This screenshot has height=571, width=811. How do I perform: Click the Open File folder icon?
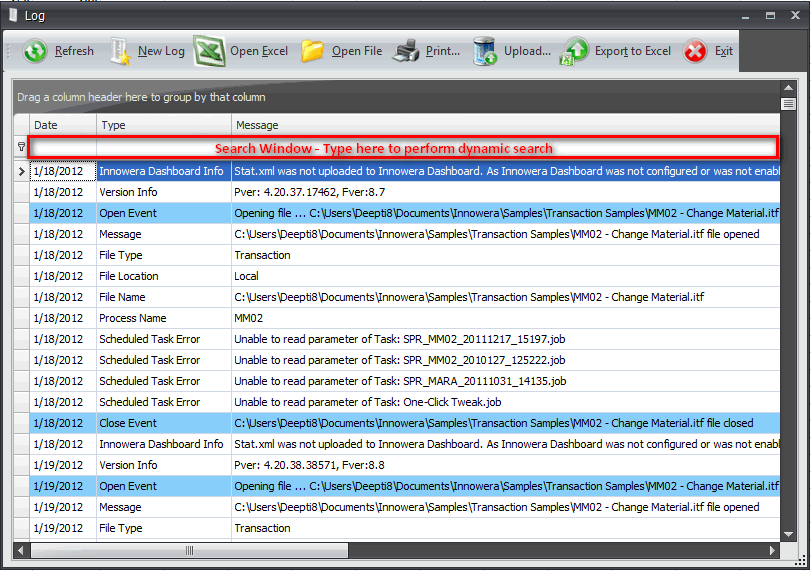pos(313,51)
